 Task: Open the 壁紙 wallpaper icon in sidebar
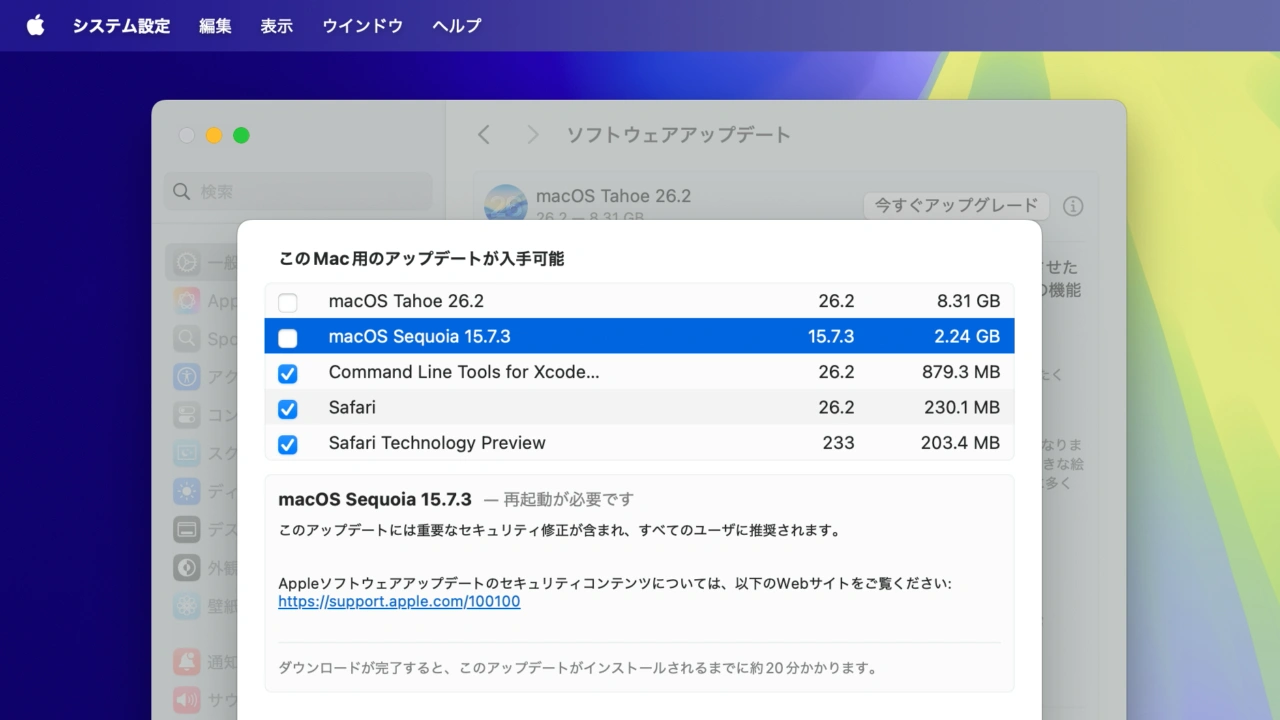coord(186,605)
